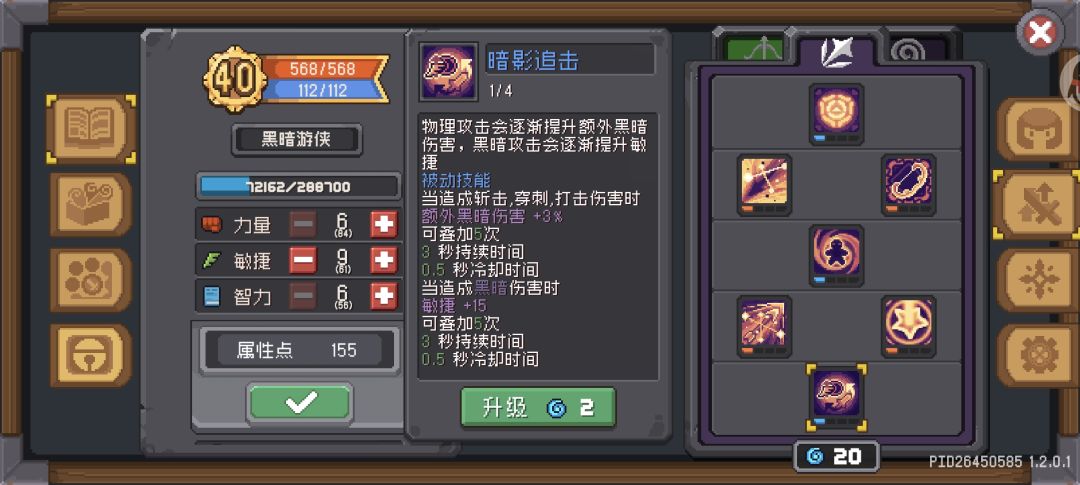
Task: Select the bow skill on second row right
Action: click(x=908, y=185)
